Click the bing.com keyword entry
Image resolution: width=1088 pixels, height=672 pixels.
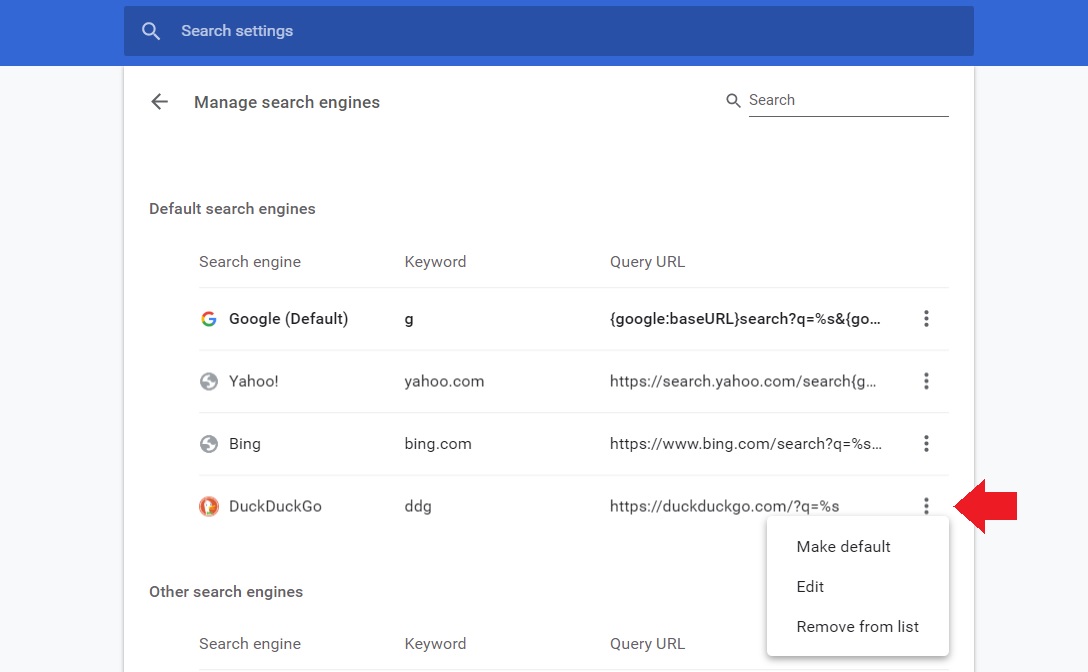437,444
